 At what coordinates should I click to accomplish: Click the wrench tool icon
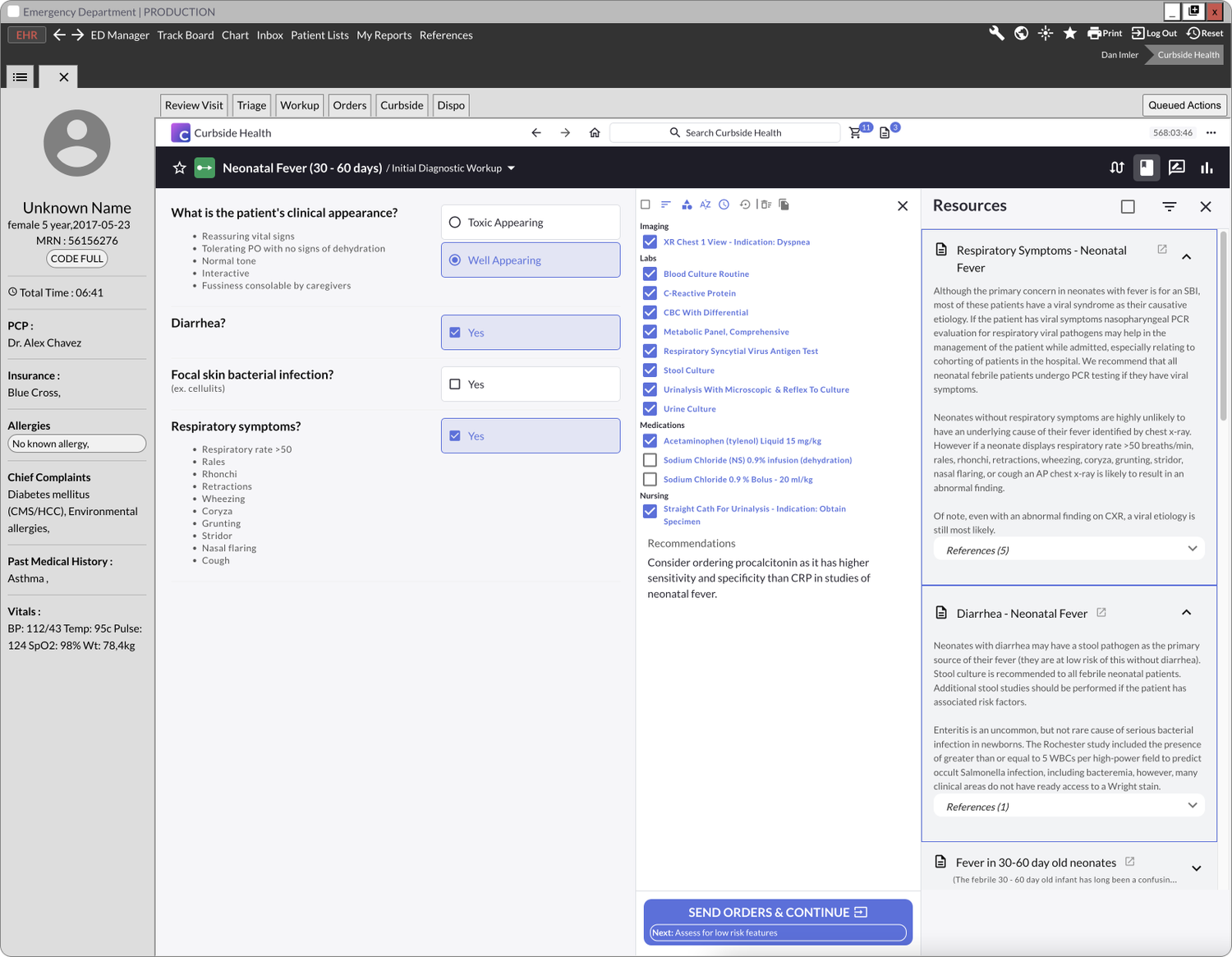(x=996, y=34)
